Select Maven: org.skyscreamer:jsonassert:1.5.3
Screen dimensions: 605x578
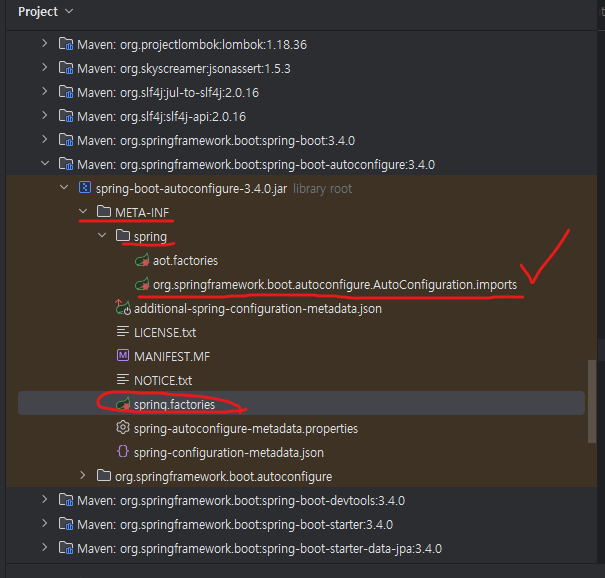point(184,69)
